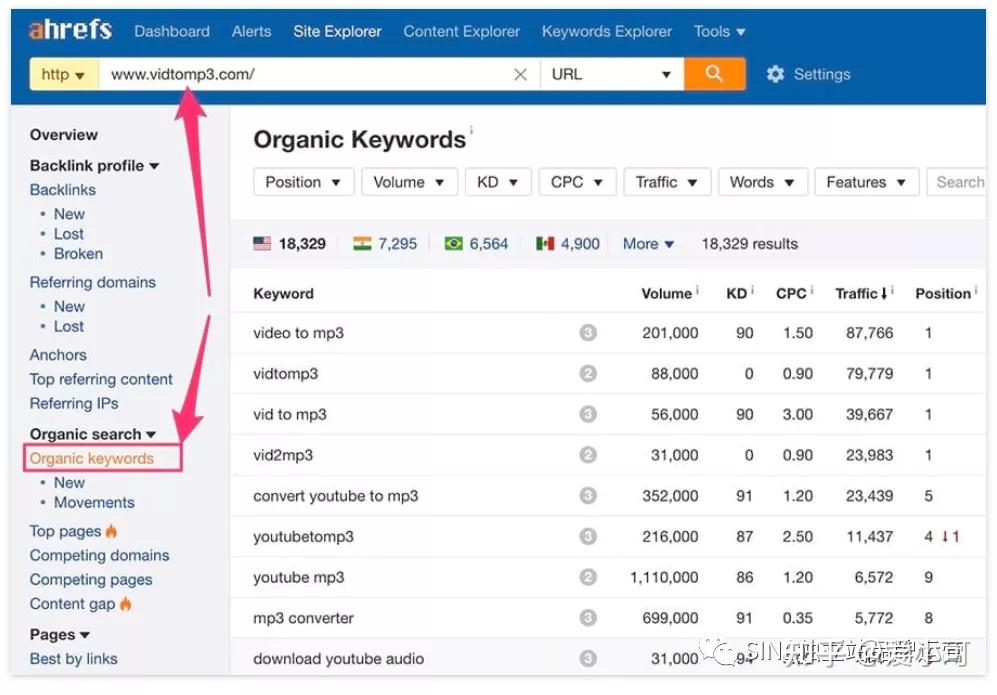997x695 pixels.
Task: Open the Content Explorer tab
Action: [x=461, y=31]
